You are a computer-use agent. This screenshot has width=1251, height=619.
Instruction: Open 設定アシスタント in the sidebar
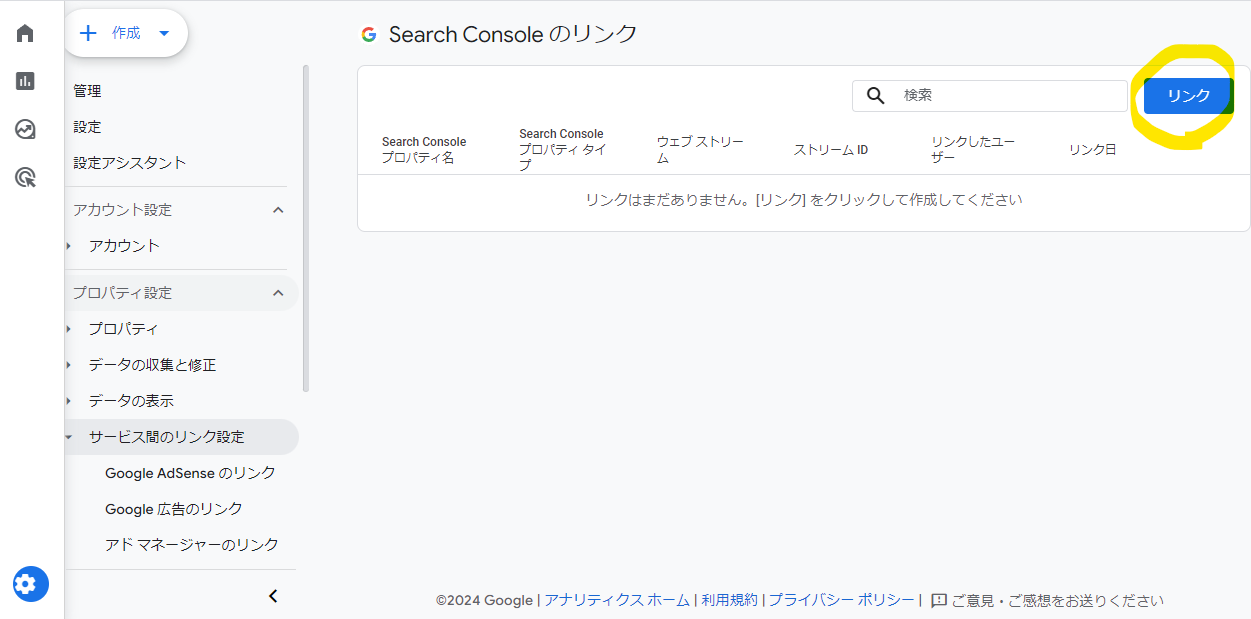(130, 162)
